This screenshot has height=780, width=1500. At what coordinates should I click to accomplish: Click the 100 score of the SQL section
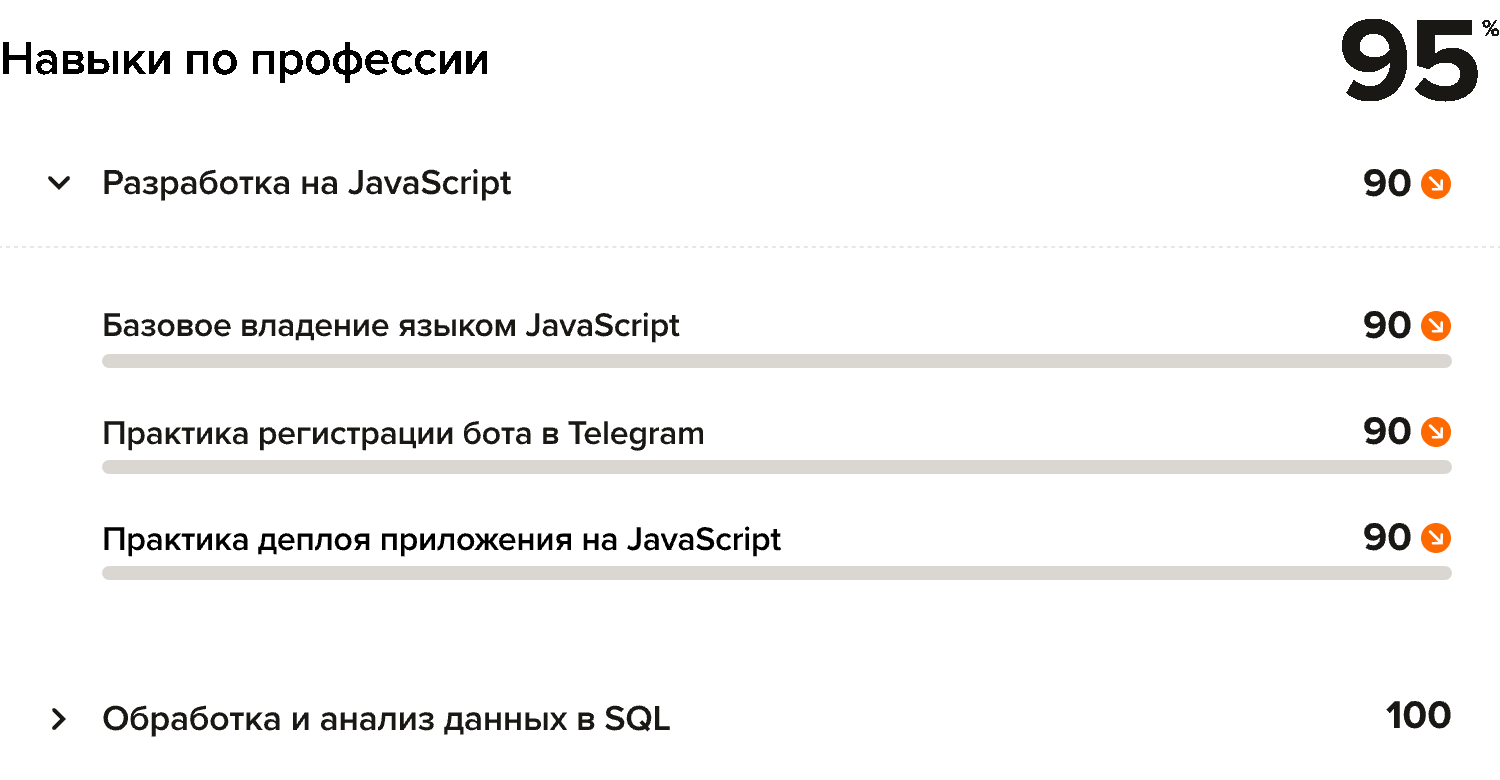coord(1418,716)
